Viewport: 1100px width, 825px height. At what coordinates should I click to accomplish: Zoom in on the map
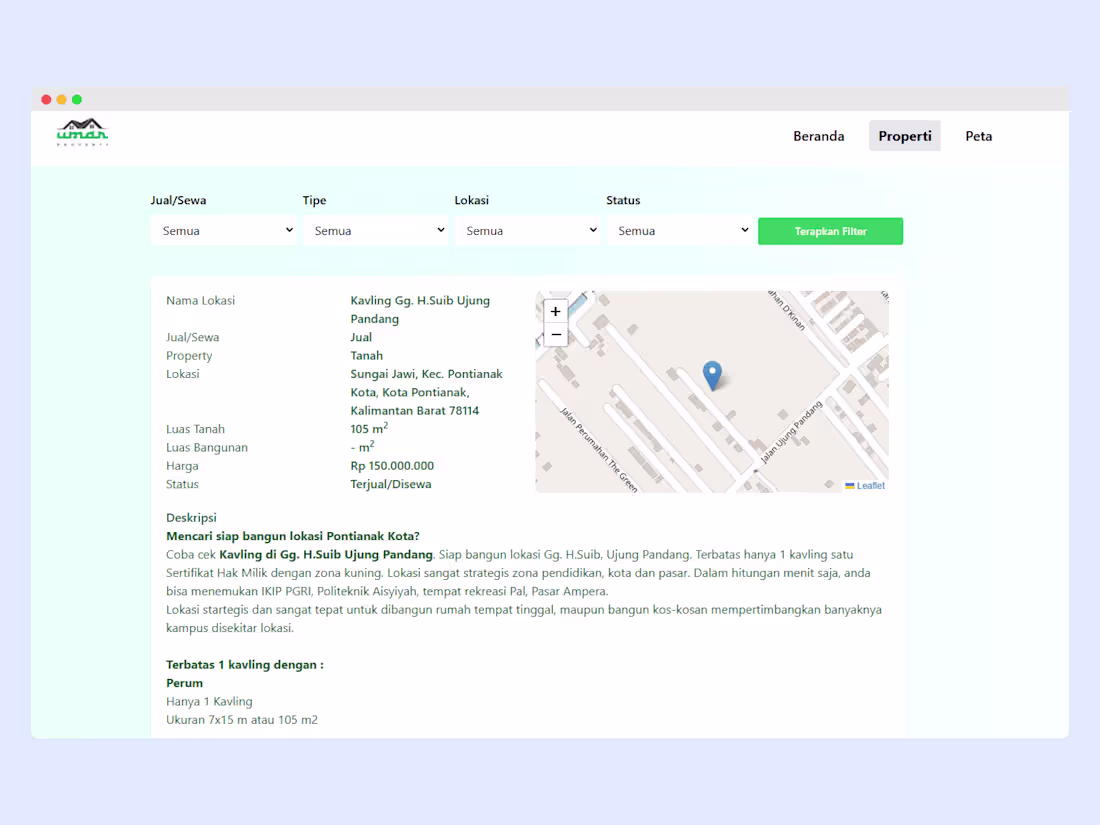(555, 311)
